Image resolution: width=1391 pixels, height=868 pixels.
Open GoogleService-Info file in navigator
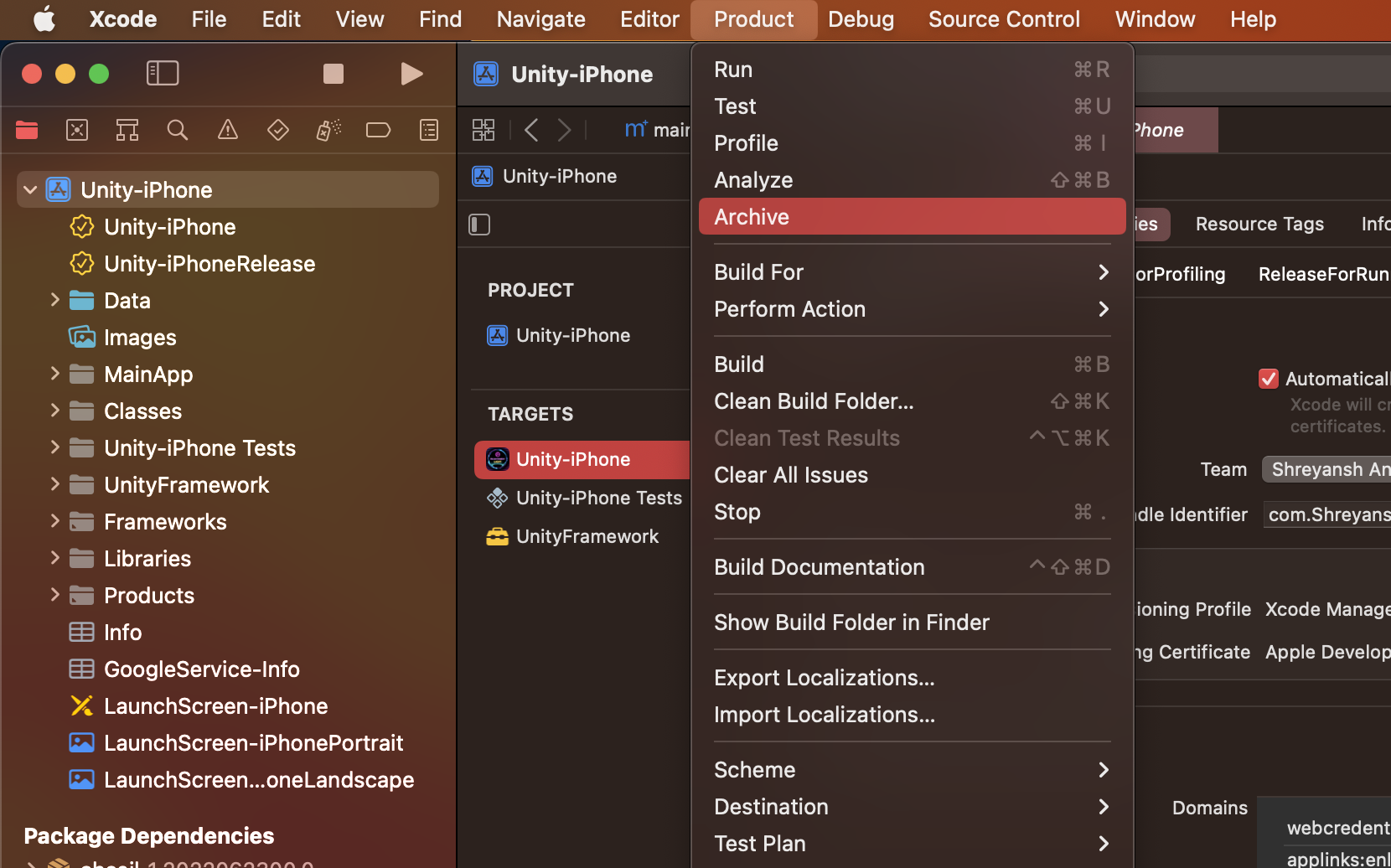coord(201,669)
